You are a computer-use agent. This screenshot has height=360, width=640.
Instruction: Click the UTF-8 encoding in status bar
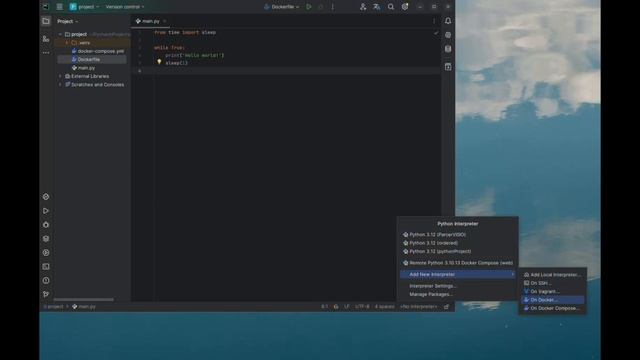[362, 307]
